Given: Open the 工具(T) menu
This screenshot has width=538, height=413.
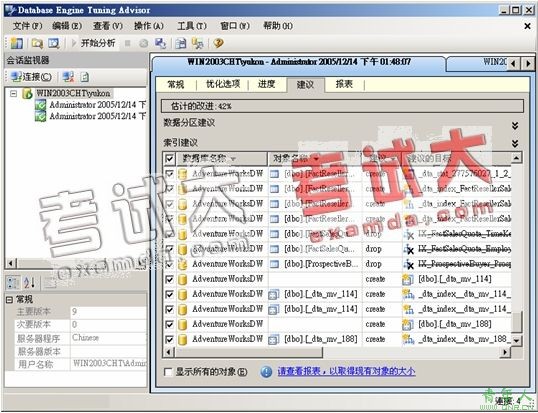Looking at the screenshot, I should click(x=192, y=26).
